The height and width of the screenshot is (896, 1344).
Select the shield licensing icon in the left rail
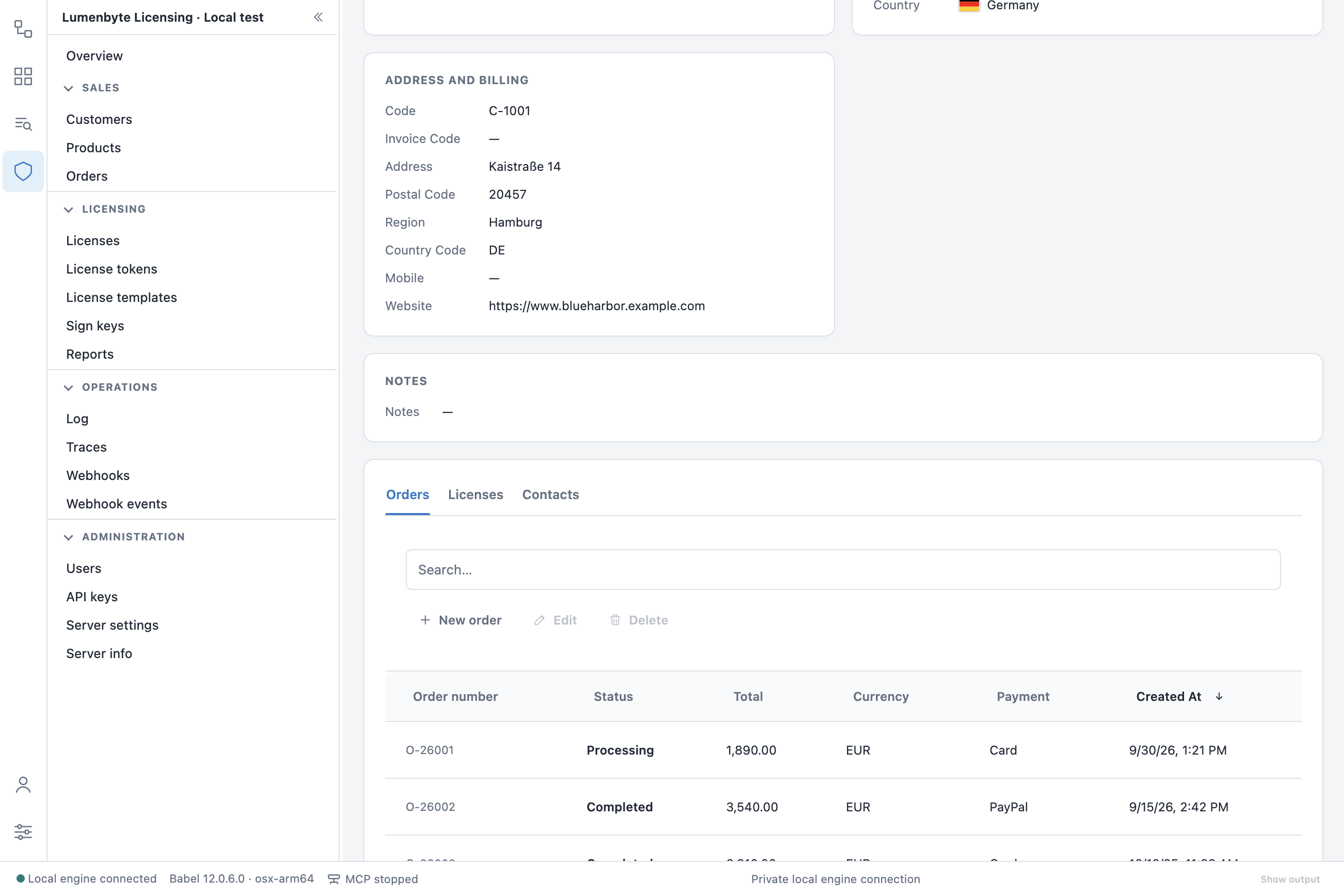click(23, 171)
